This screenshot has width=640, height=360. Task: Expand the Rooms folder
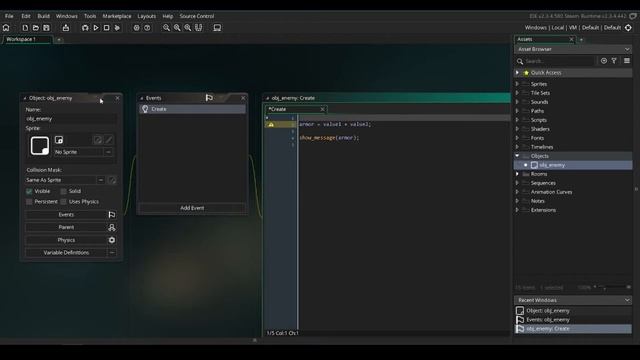[518, 174]
